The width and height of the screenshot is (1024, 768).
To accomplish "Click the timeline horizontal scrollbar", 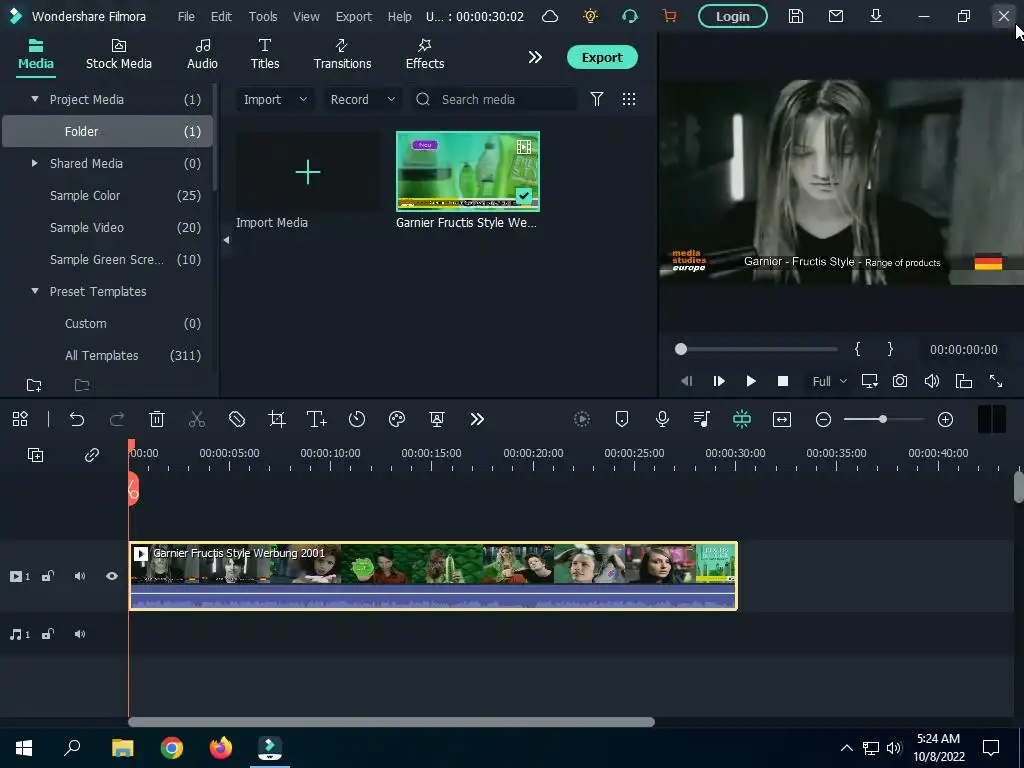I will pos(391,722).
